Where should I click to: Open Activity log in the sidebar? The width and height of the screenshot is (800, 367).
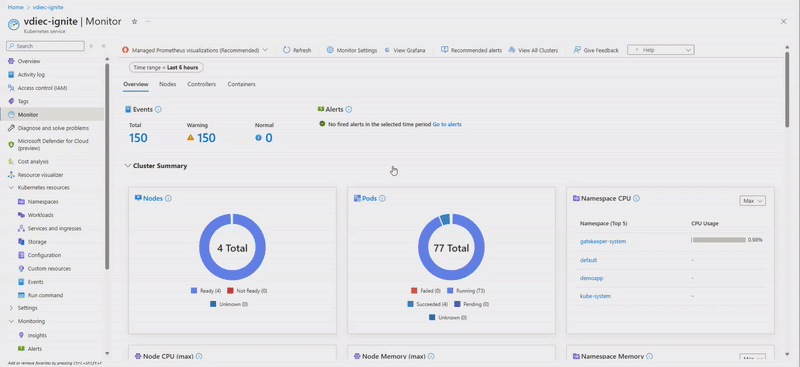pos(31,75)
